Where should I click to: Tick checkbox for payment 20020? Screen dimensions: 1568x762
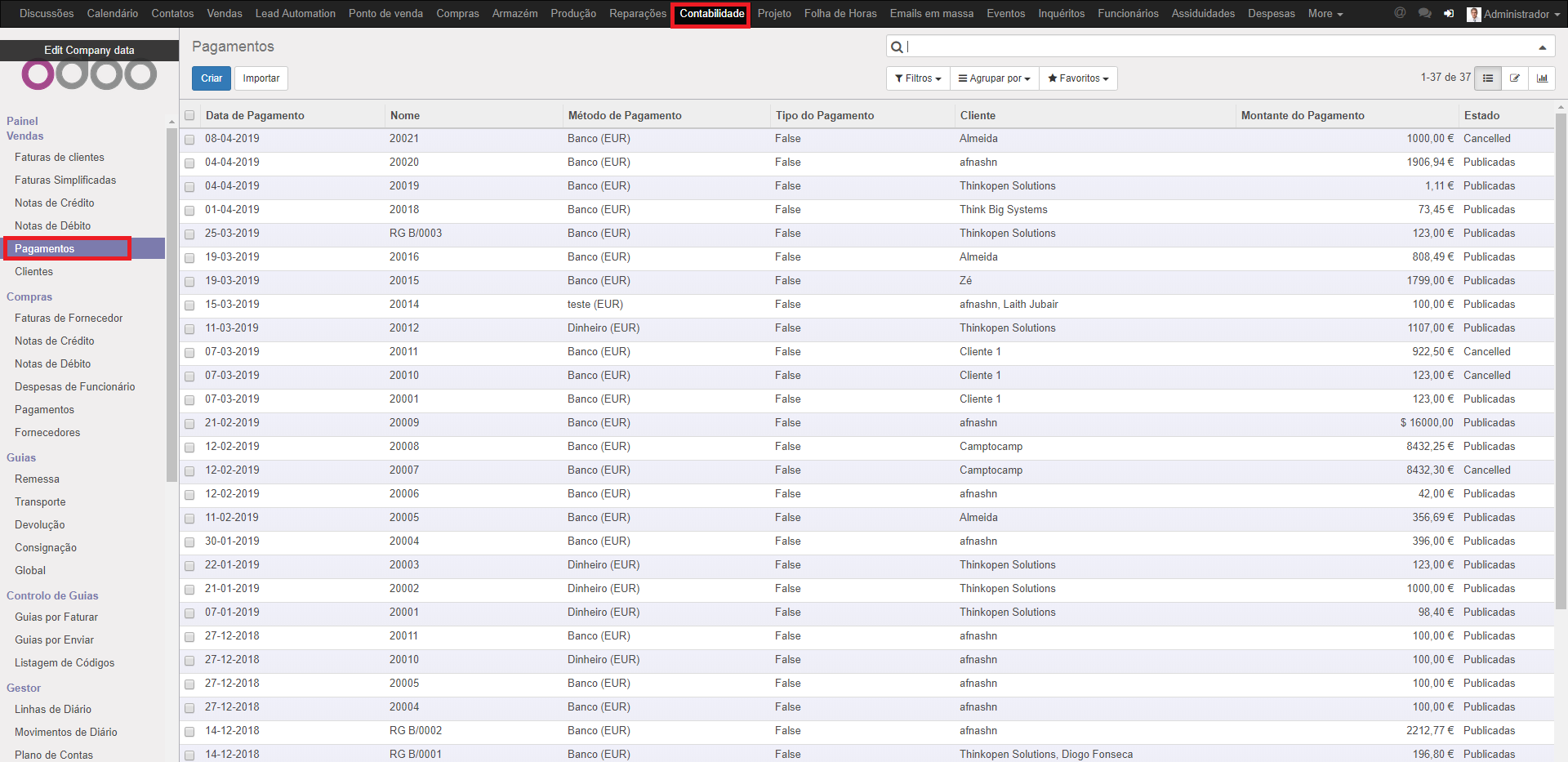point(189,163)
